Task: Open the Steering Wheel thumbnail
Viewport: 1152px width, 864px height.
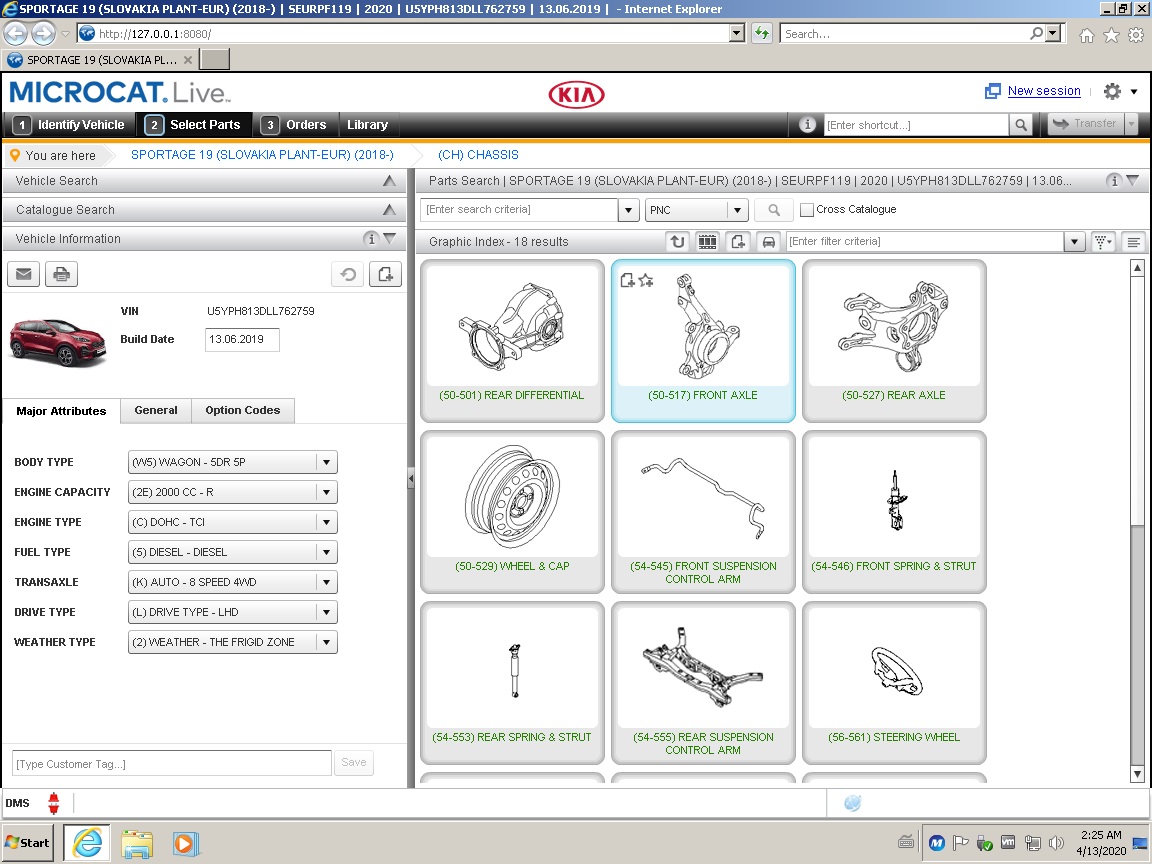Action: [894, 683]
